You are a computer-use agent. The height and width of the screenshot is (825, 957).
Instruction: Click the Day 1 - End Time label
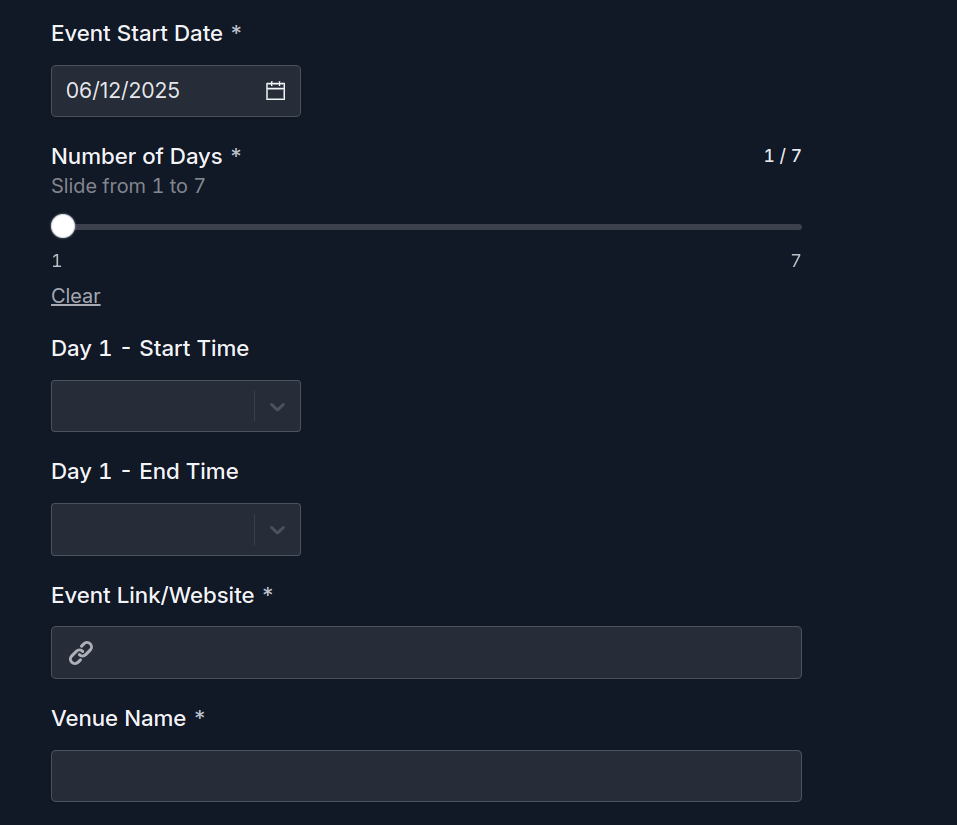click(145, 471)
